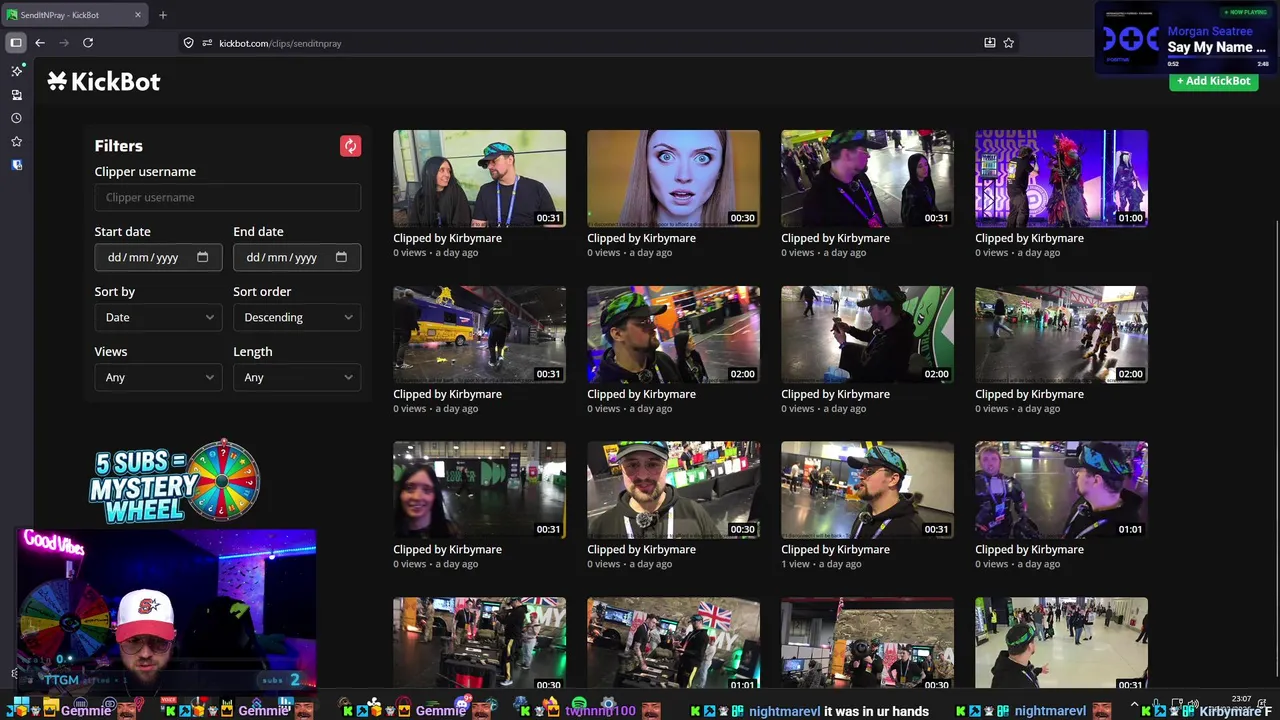Click the 'Sort order' label
This screenshot has height=720, width=1280.
click(x=262, y=292)
